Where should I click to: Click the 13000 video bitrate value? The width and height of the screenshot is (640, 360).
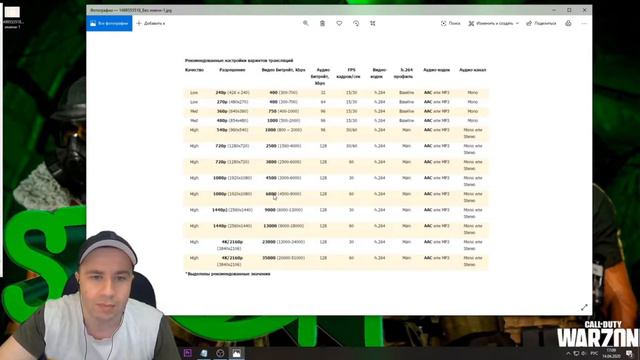click(x=270, y=226)
